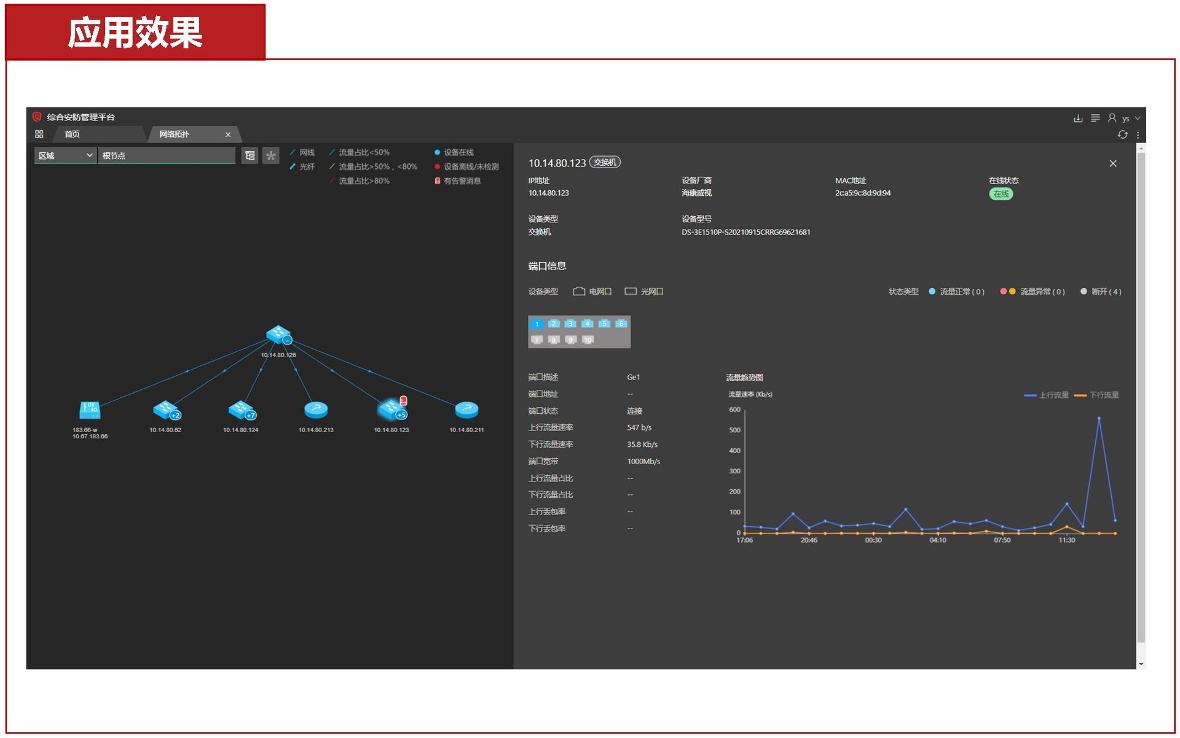
Task: Click the download icon in title bar
Action: (x=1078, y=118)
